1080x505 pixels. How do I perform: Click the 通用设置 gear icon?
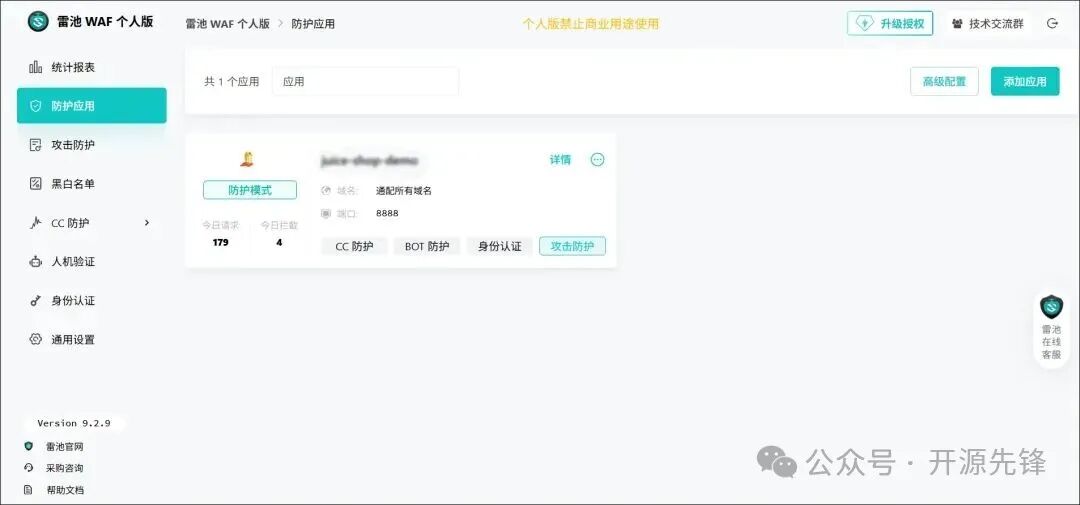point(35,340)
